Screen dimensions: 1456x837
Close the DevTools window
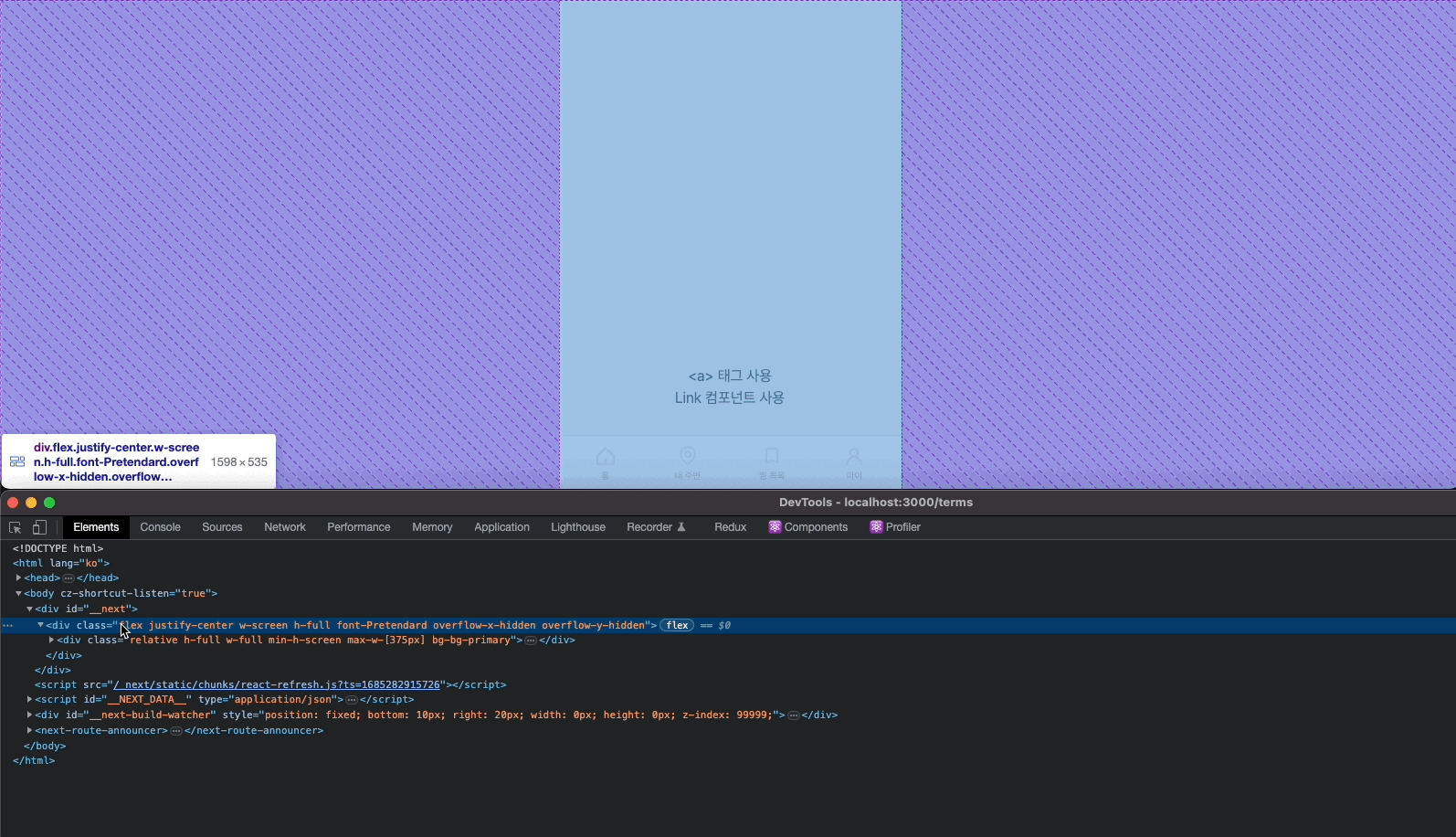click(x=13, y=503)
